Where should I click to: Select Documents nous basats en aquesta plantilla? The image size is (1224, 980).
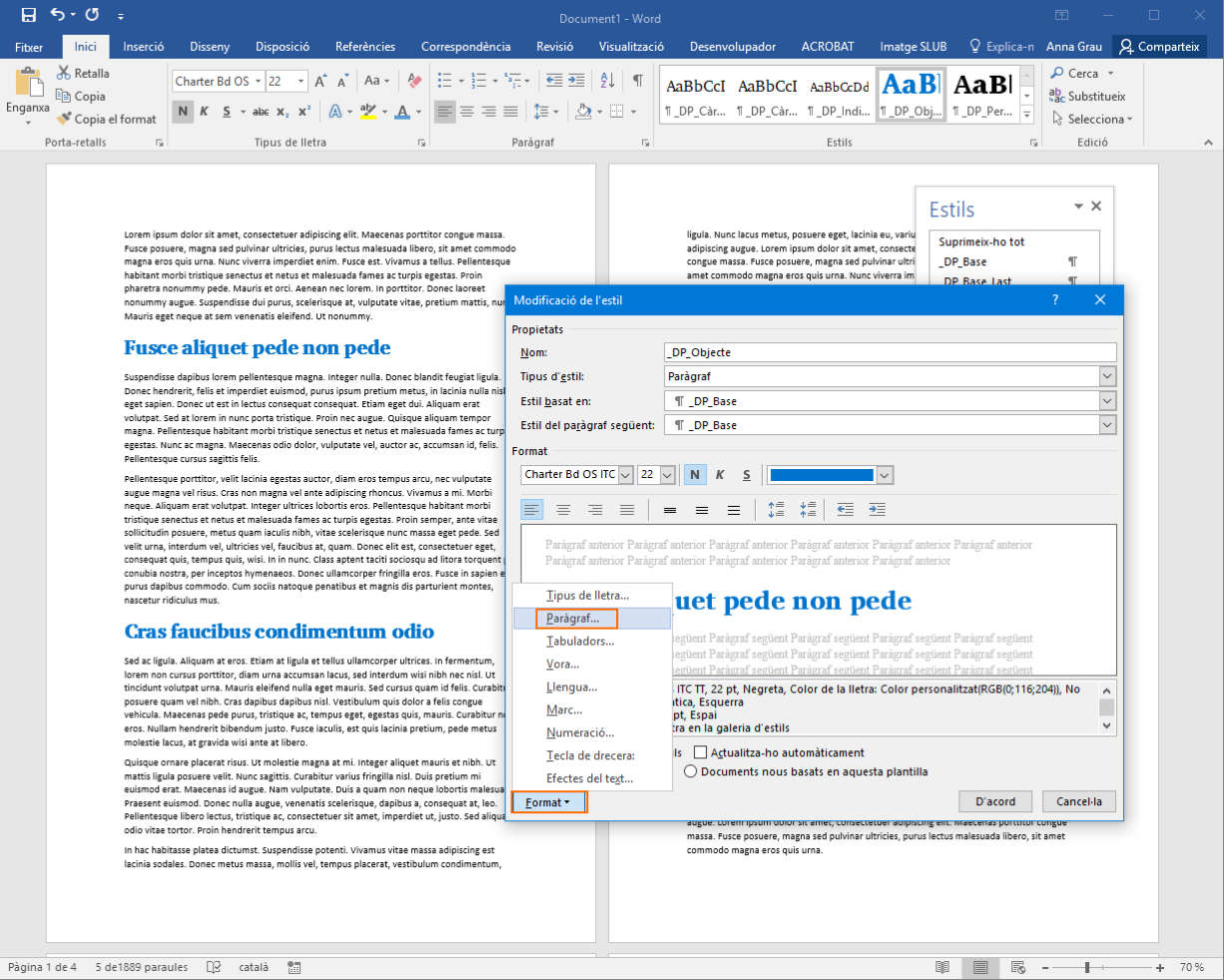691,771
